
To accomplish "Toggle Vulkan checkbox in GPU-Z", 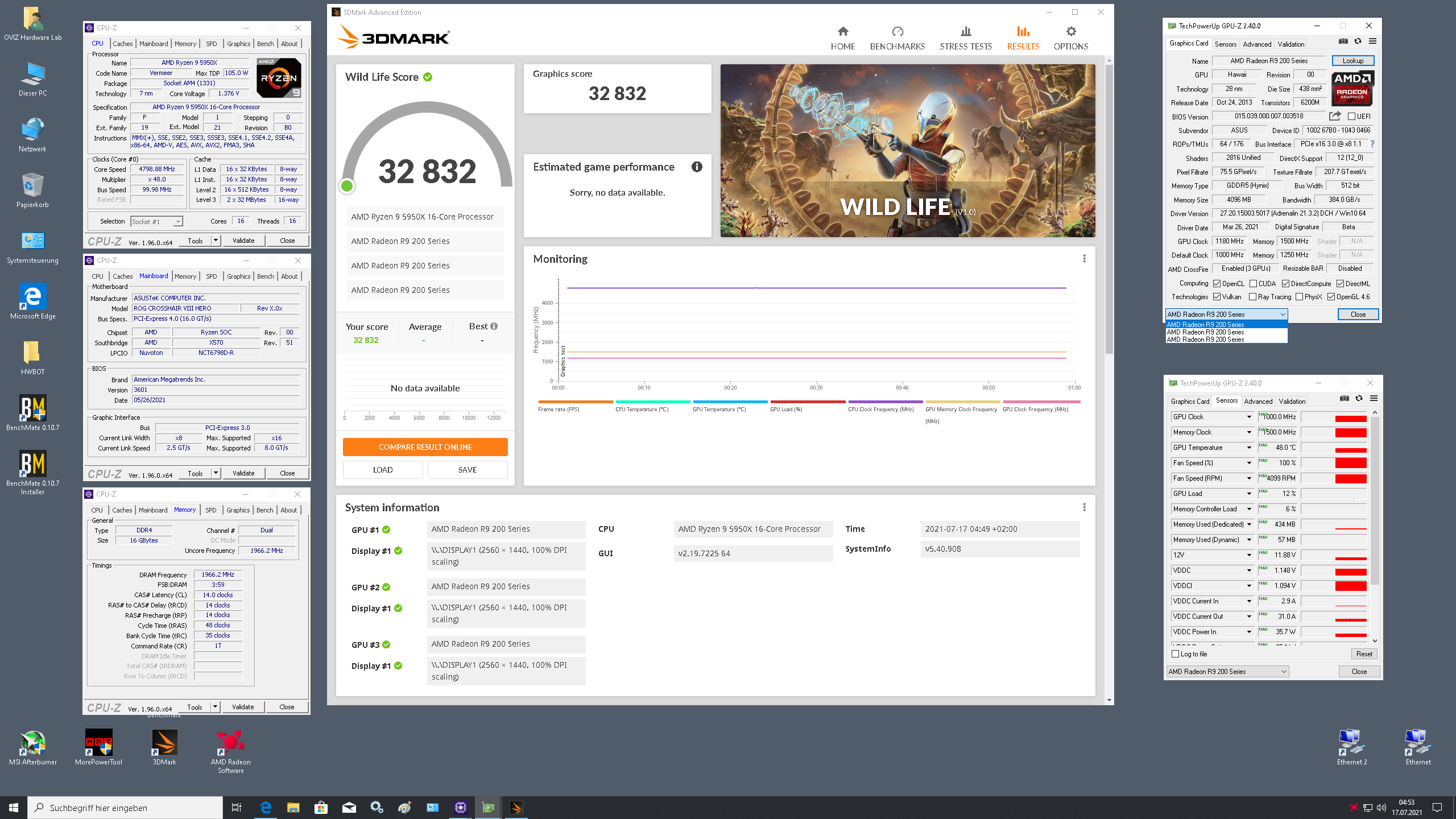I will (1217, 297).
